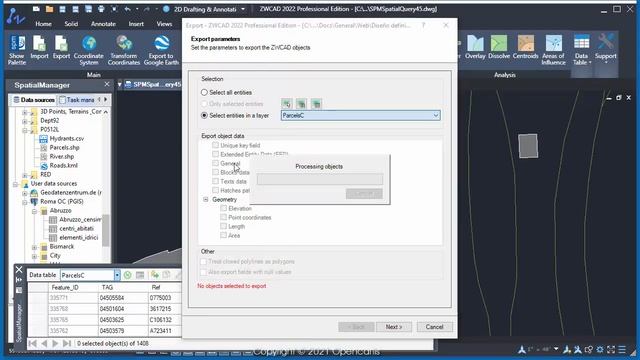640x360 pixels.
Task: Open the Data Table ribbon button
Action: pos(581,50)
